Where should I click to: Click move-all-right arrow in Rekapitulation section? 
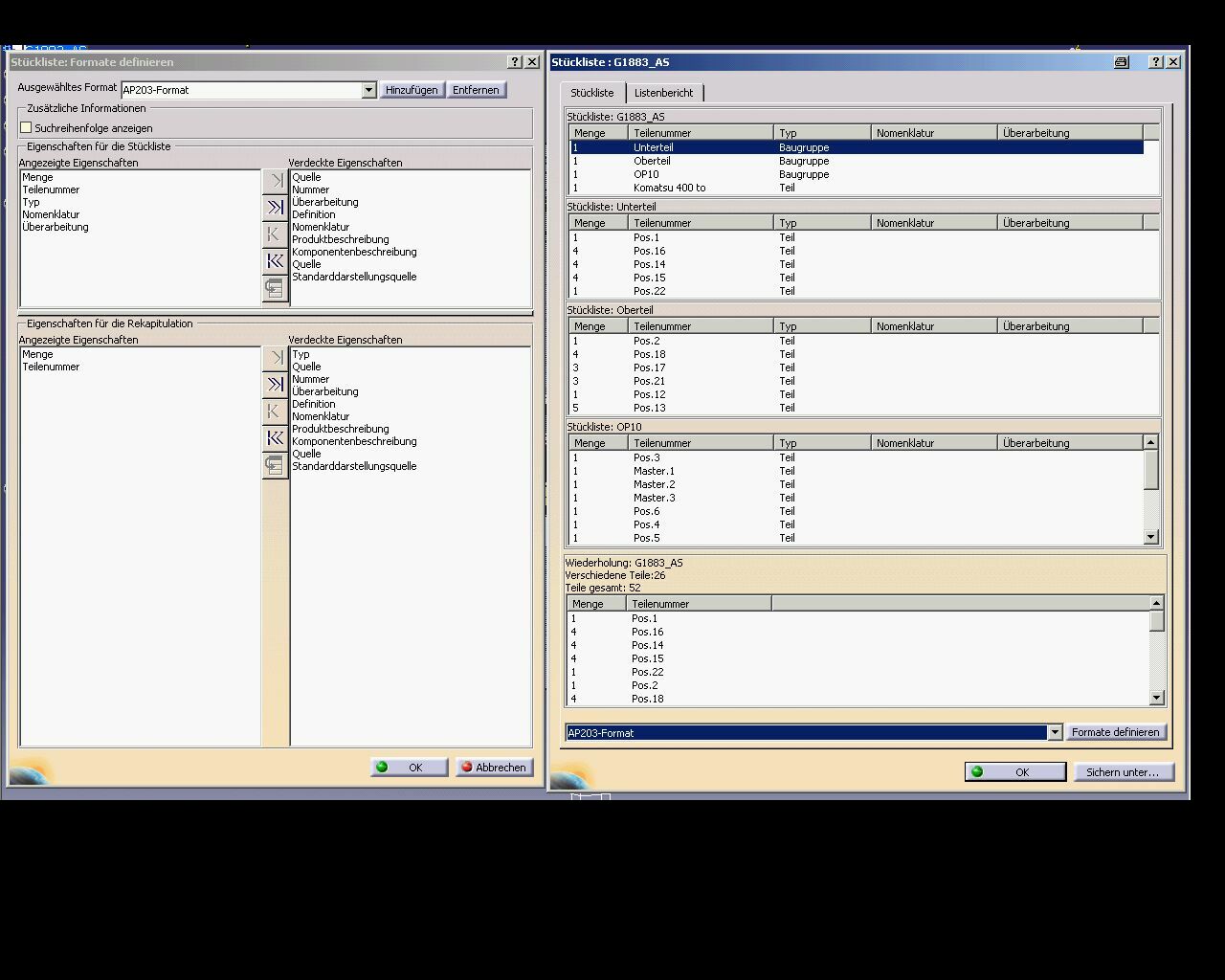(275, 384)
